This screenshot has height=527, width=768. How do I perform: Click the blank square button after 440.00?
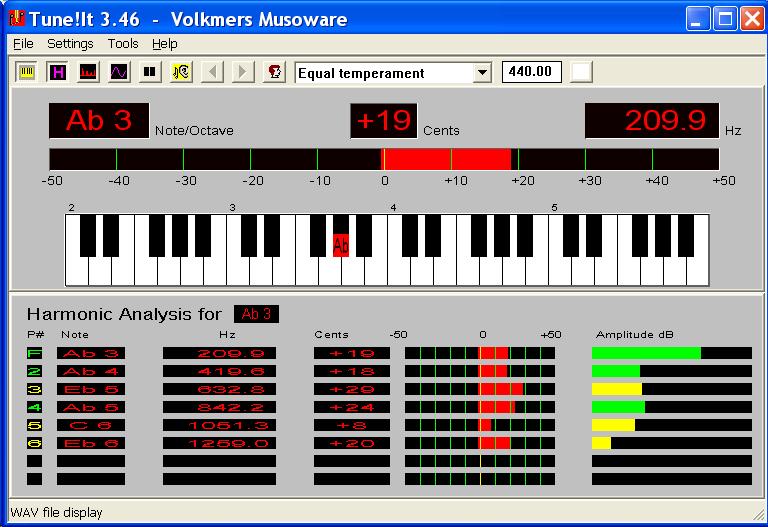click(581, 72)
